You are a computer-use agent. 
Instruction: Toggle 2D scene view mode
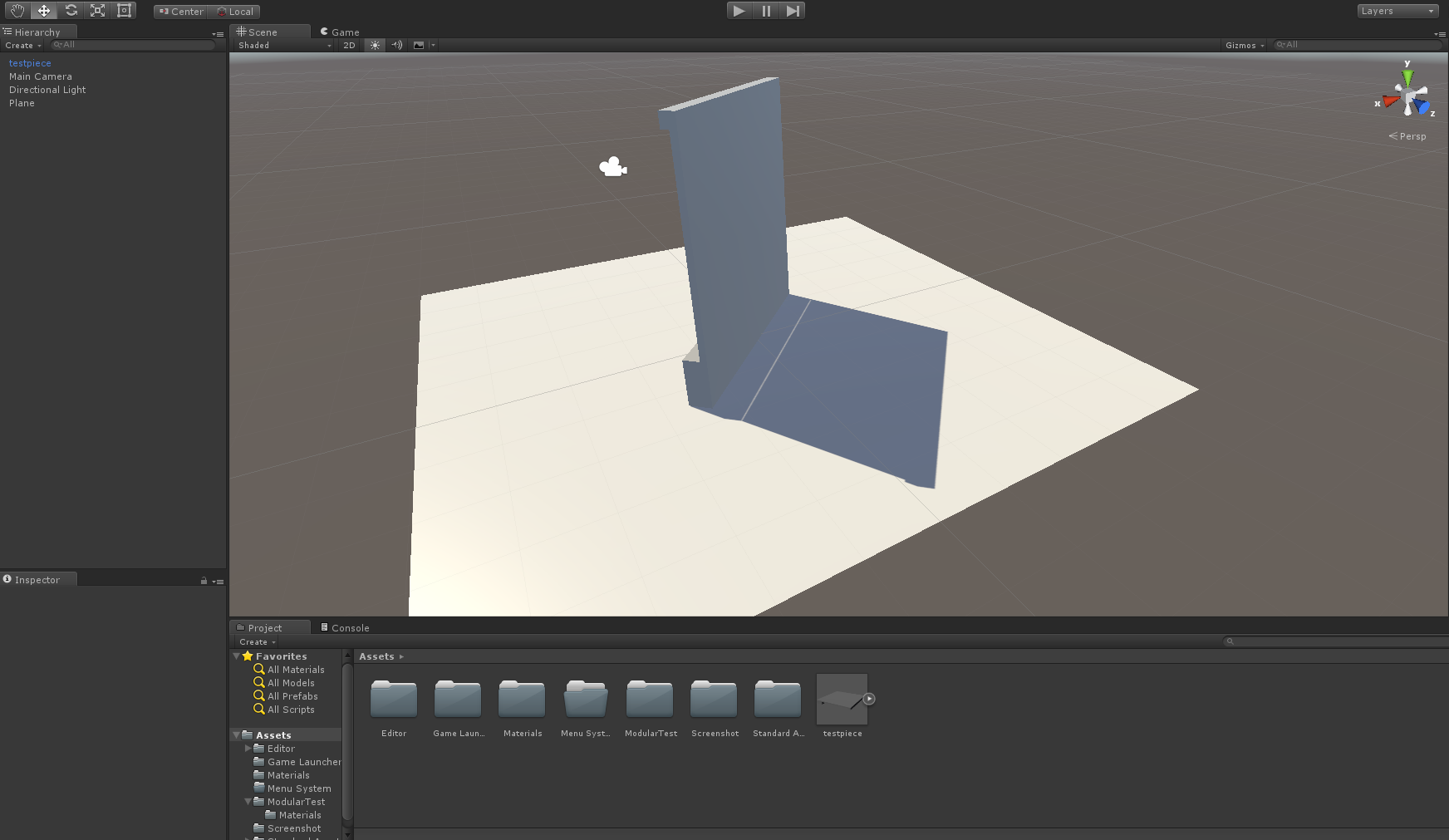pos(350,46)
